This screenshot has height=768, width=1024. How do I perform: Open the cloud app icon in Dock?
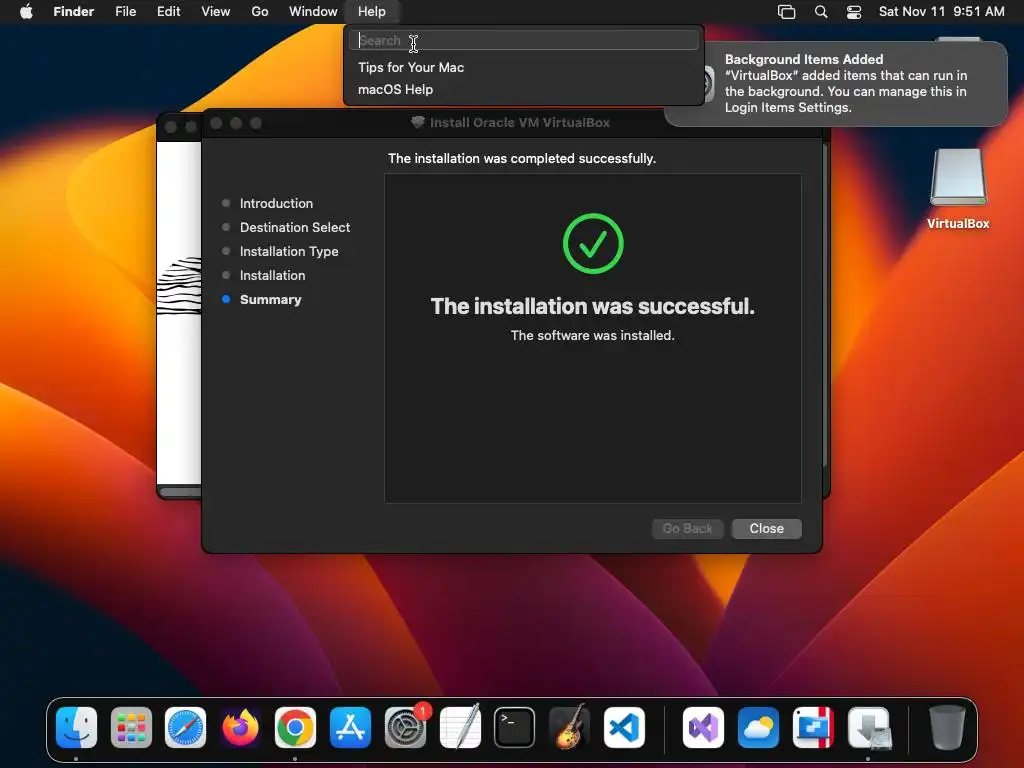[758, 727]
